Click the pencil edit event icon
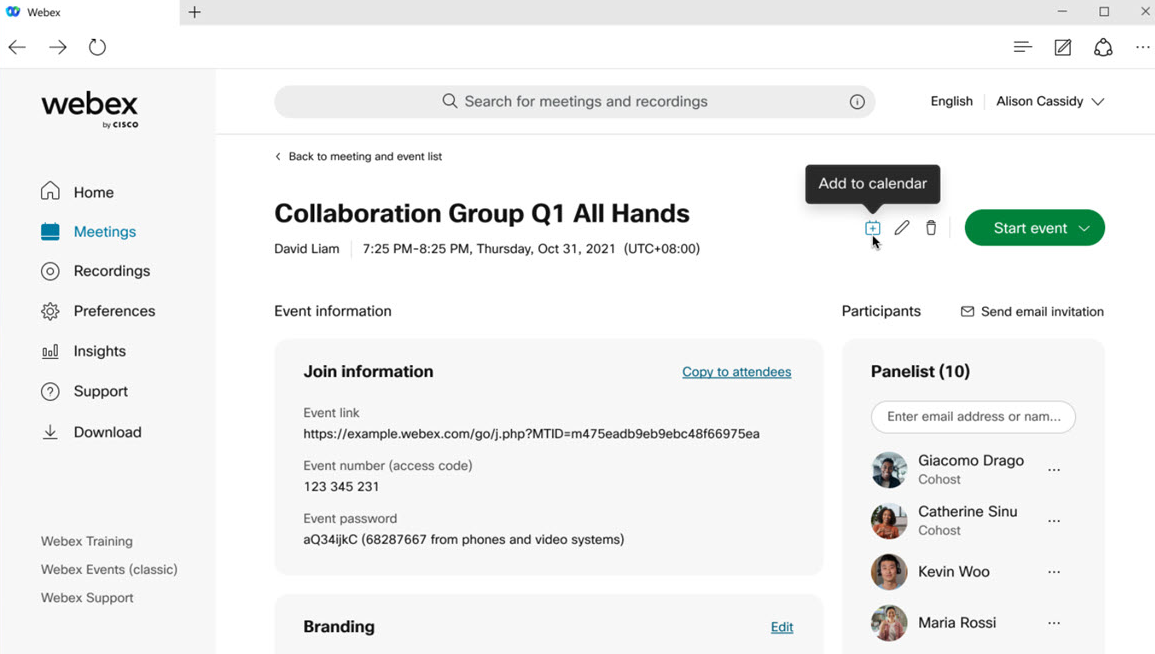1155x654 pixels. (x=902, y=228)
